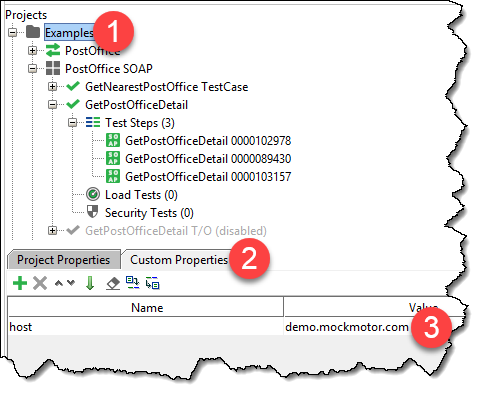Expand the PostOffice interface node
The image size is (486, 396).
[x=32, y=51]
